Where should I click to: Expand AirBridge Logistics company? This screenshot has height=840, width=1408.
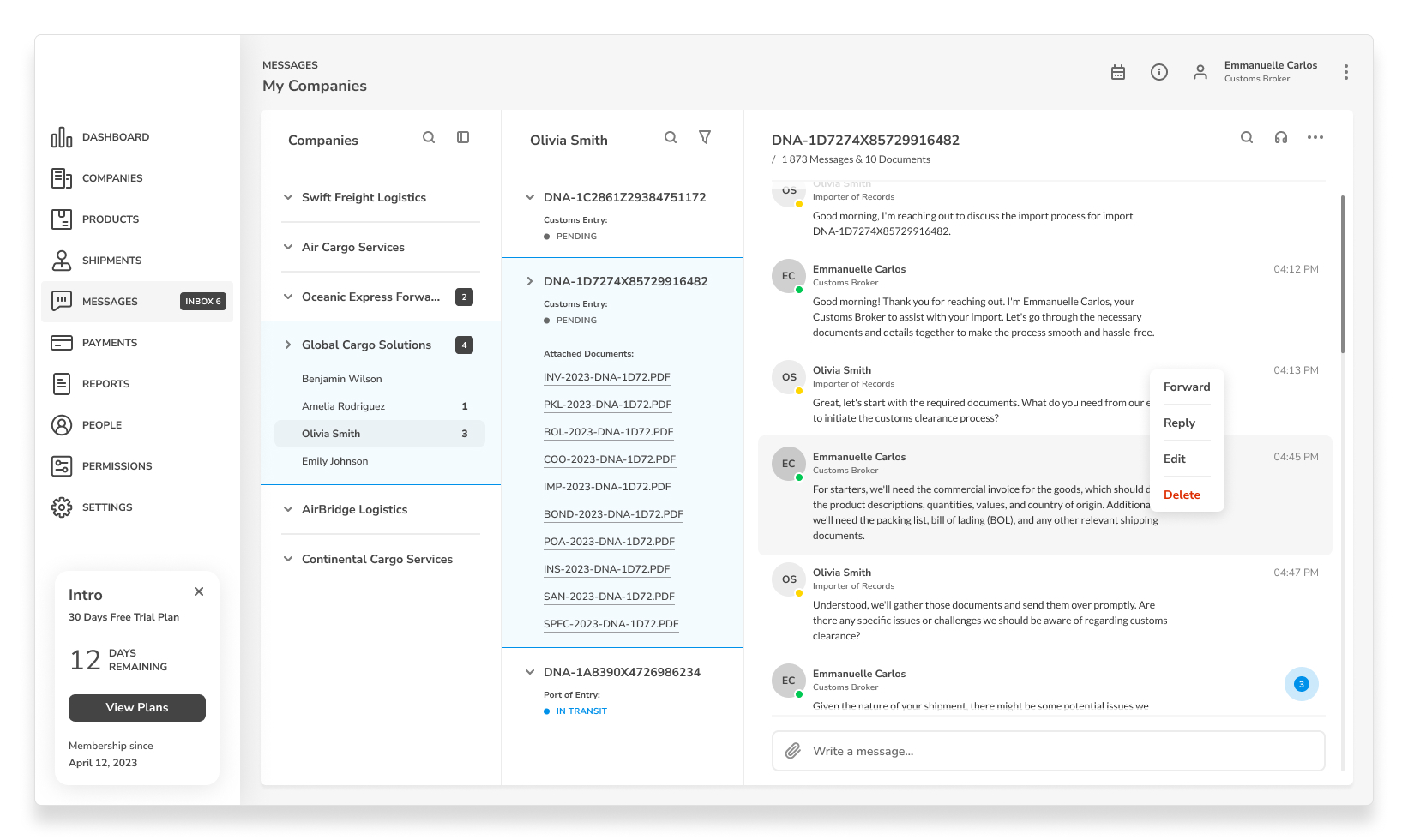[x=288, y=509]
